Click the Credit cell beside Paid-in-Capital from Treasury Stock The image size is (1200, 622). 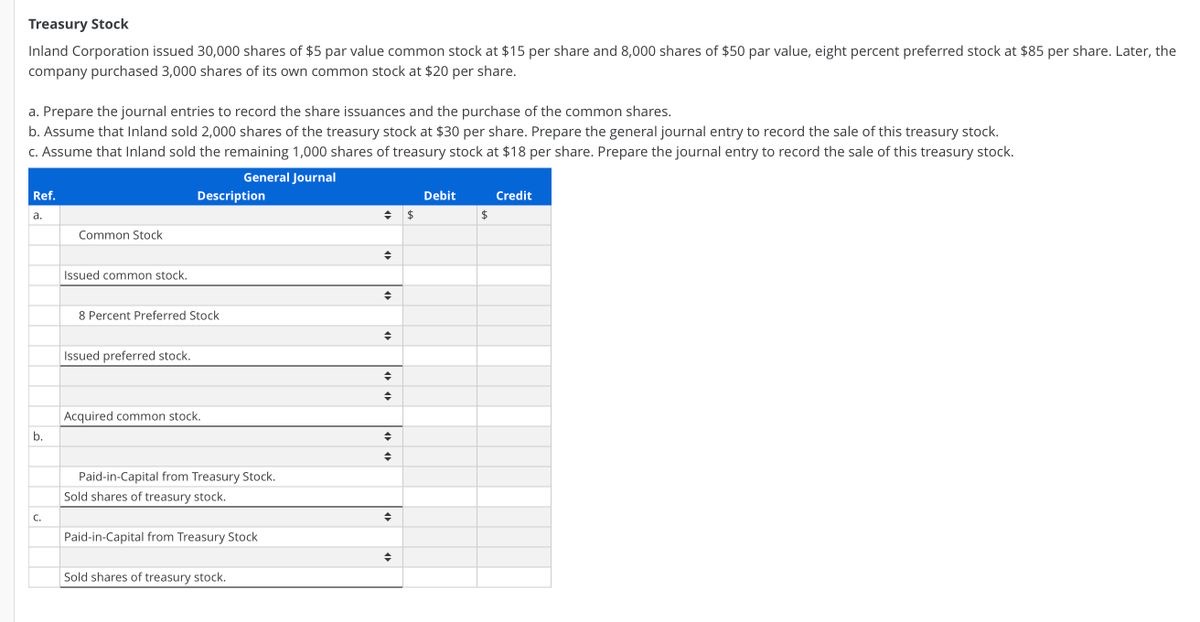[515, 476]
